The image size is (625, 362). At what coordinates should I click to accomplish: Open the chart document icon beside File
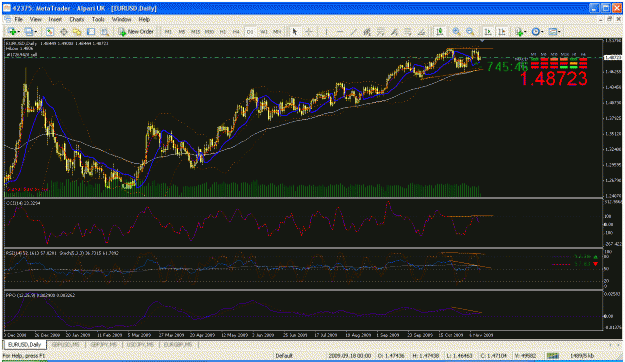click(7, 19)
